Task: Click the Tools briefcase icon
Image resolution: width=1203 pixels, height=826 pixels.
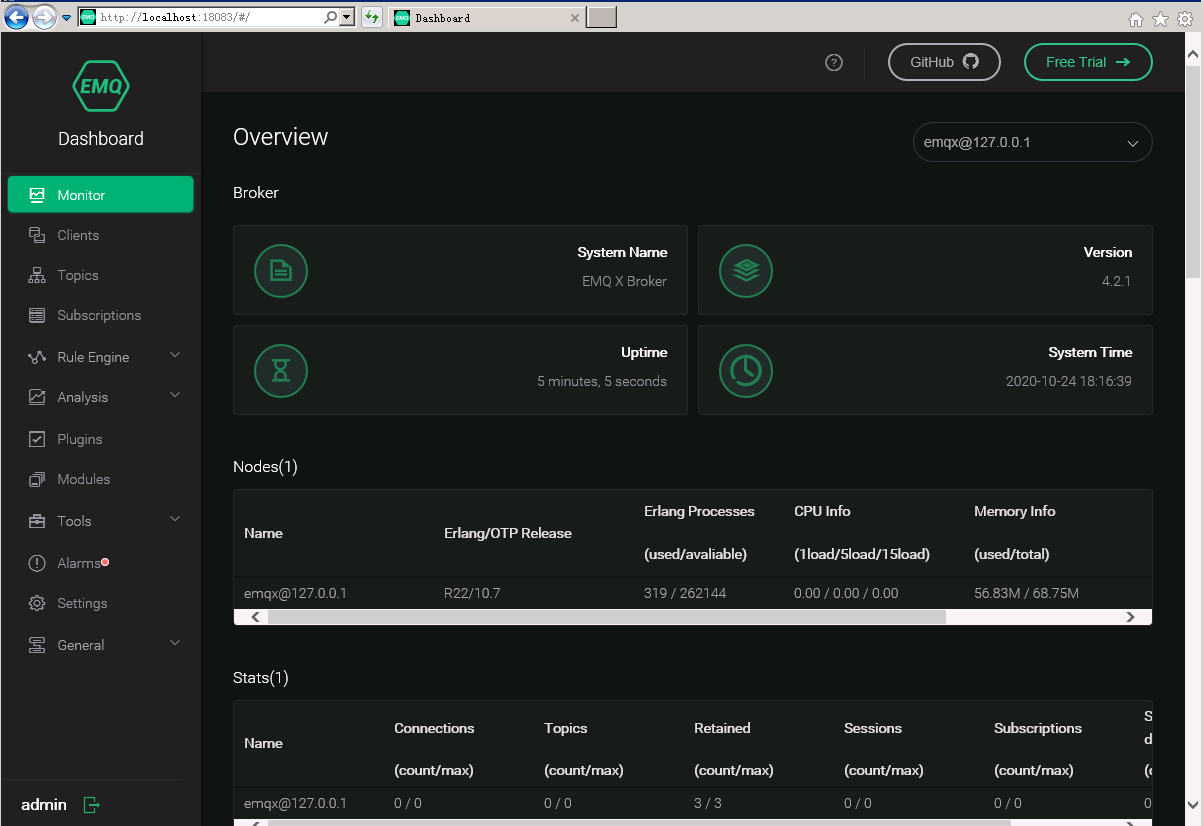Action: click(x=37, y=521)
